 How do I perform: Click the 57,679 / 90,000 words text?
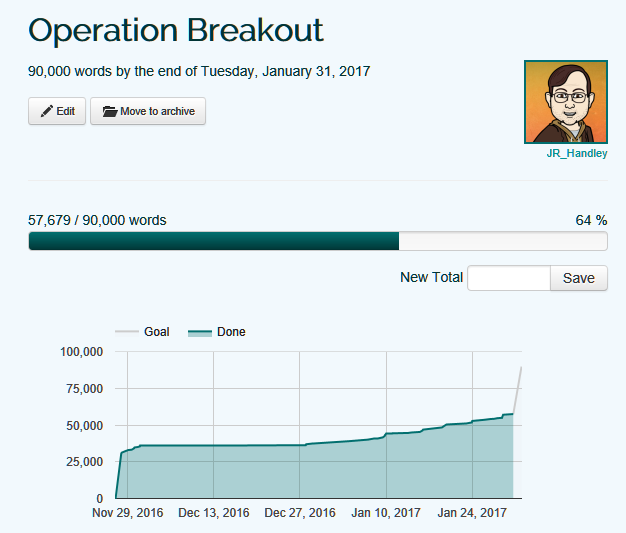pos(97,220)
